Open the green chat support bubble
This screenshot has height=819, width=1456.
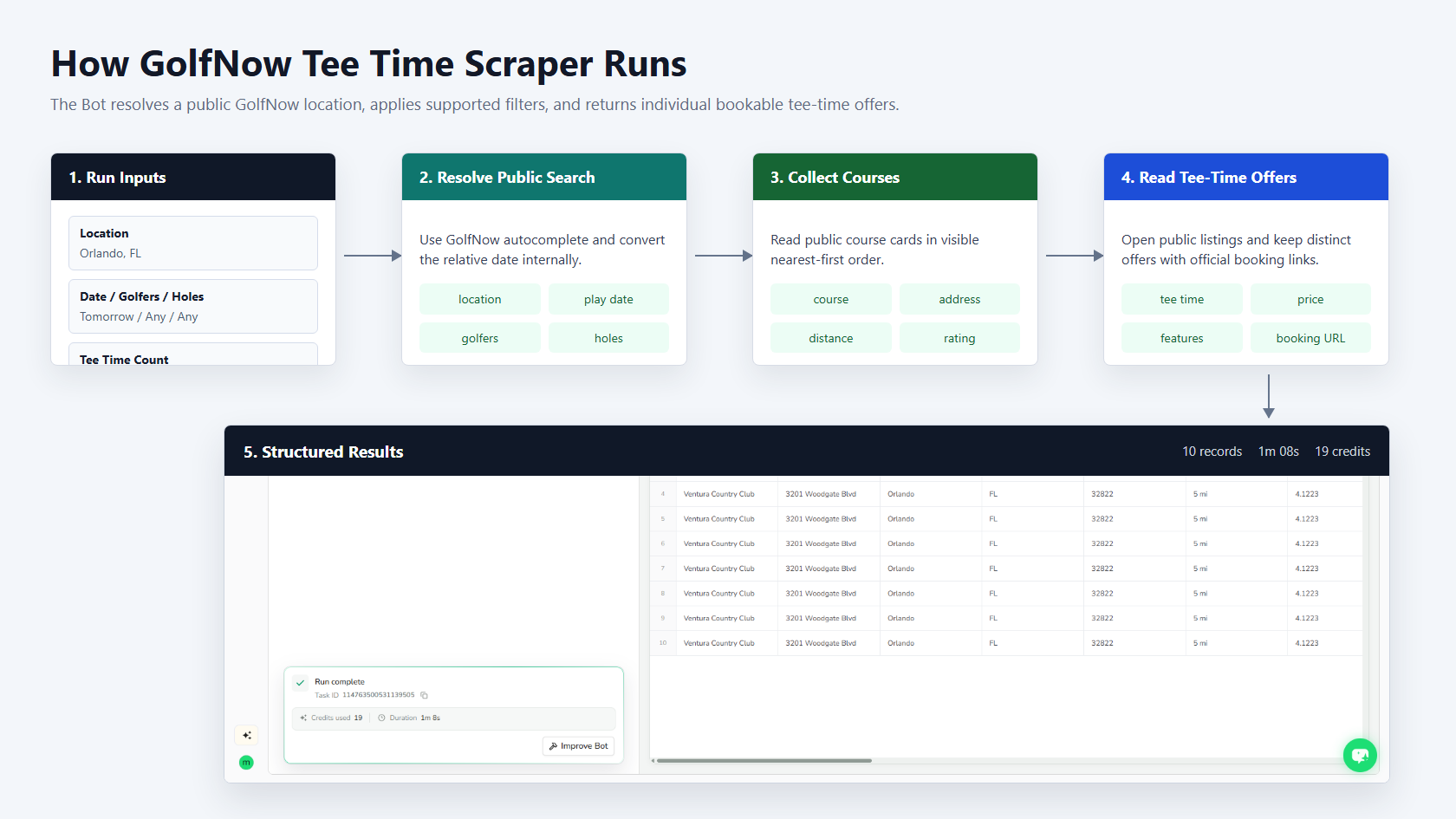pos(1360,755)
